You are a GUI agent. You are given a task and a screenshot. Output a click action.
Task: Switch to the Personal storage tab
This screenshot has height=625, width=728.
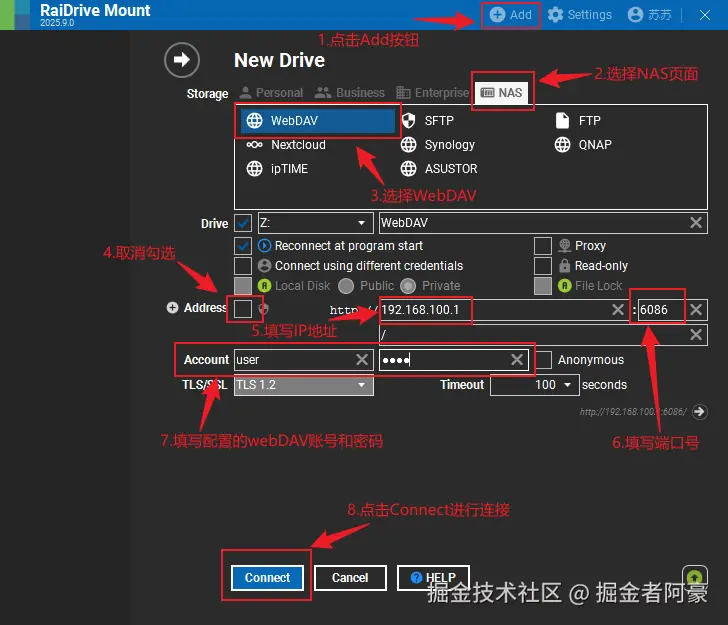pyautogui.click(x=272, y=93)
